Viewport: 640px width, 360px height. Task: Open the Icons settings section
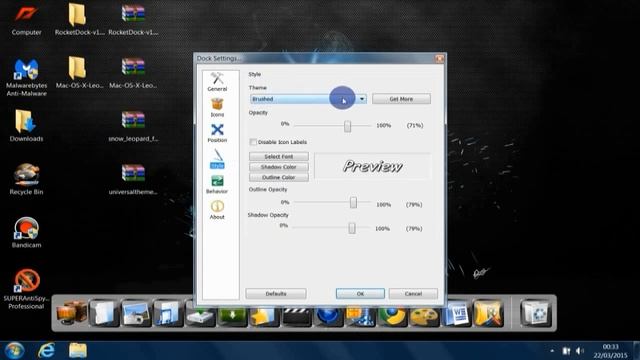(217, 107)
